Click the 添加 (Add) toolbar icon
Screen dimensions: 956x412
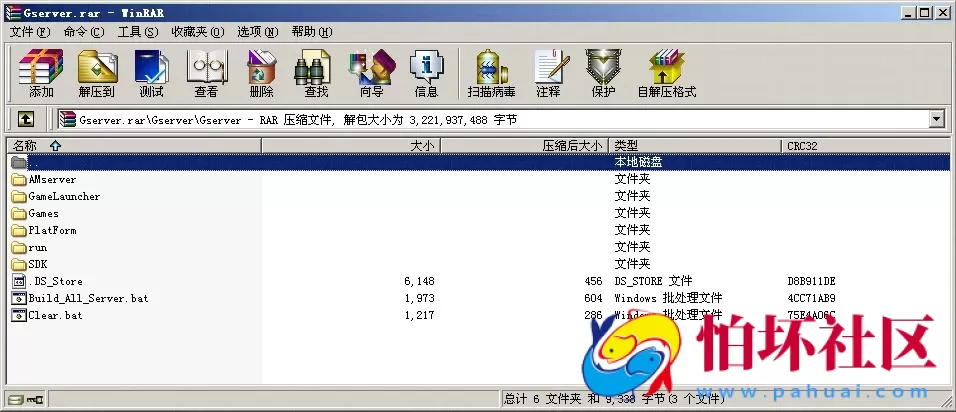(41, 74)
